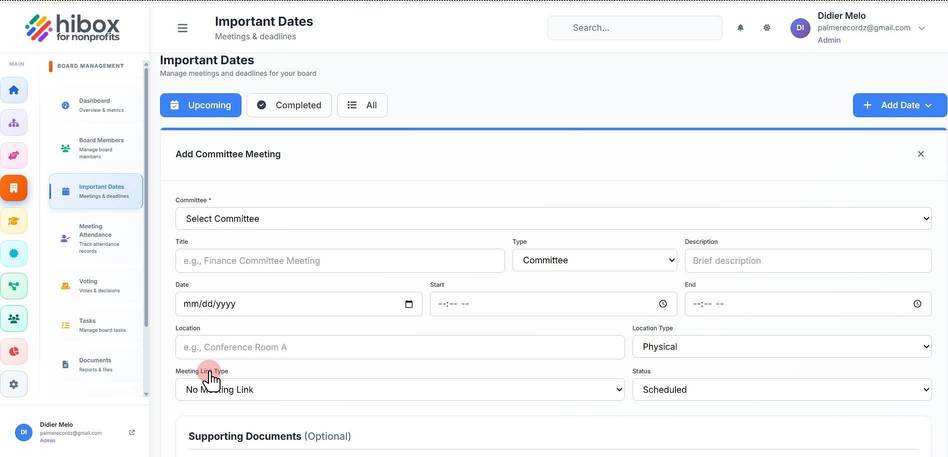948x457 pixels.
Task: Open the purple org-chart icon in rail
Action: pyautogui.click(x=14, y=123)
